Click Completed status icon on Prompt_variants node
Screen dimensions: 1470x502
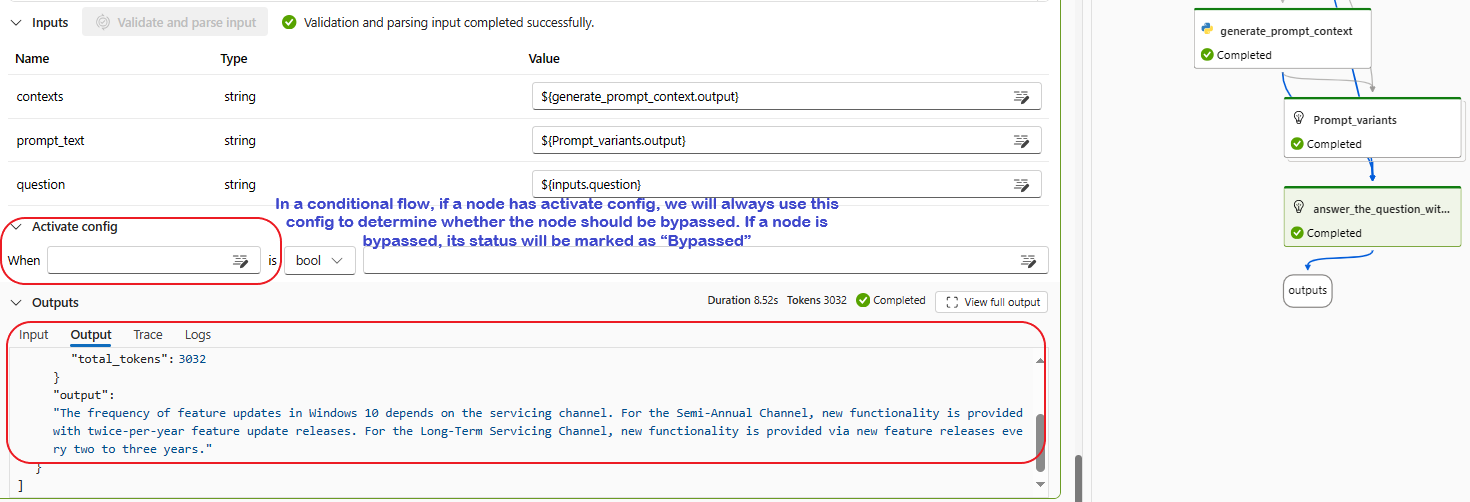(1297, 144)
